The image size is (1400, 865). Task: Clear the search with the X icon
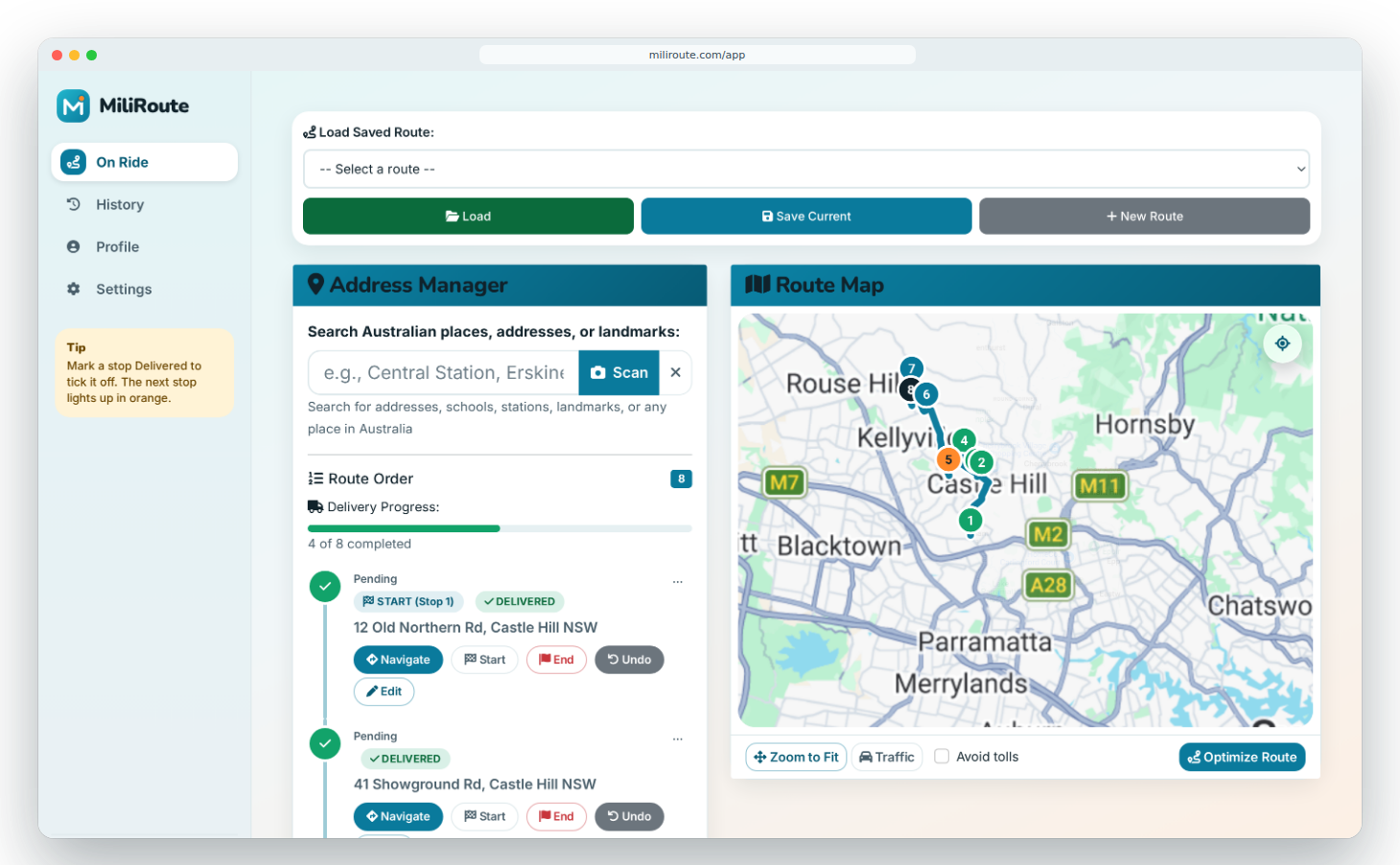coord(676,372)
